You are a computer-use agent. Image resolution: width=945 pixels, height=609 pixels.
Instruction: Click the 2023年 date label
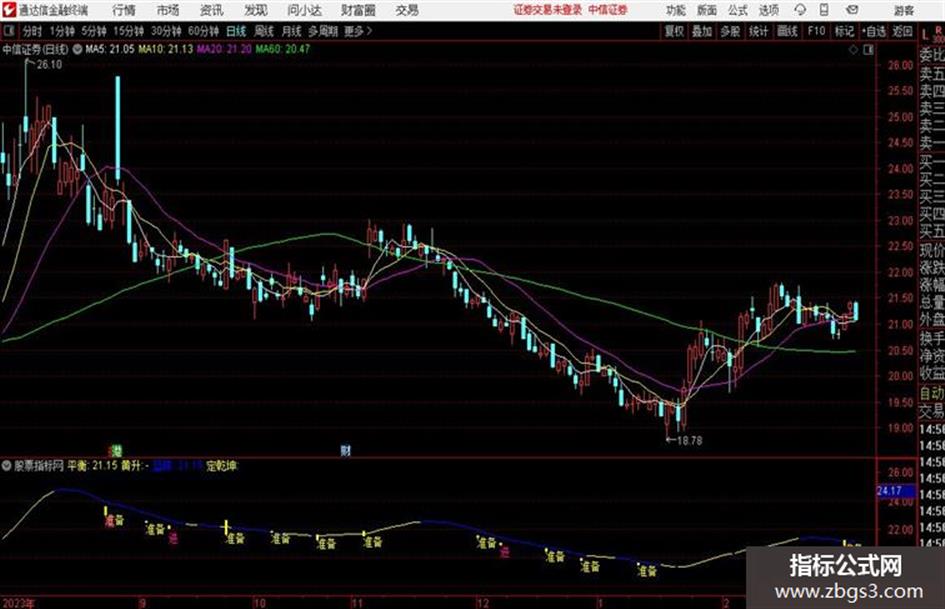click(19, 603)
